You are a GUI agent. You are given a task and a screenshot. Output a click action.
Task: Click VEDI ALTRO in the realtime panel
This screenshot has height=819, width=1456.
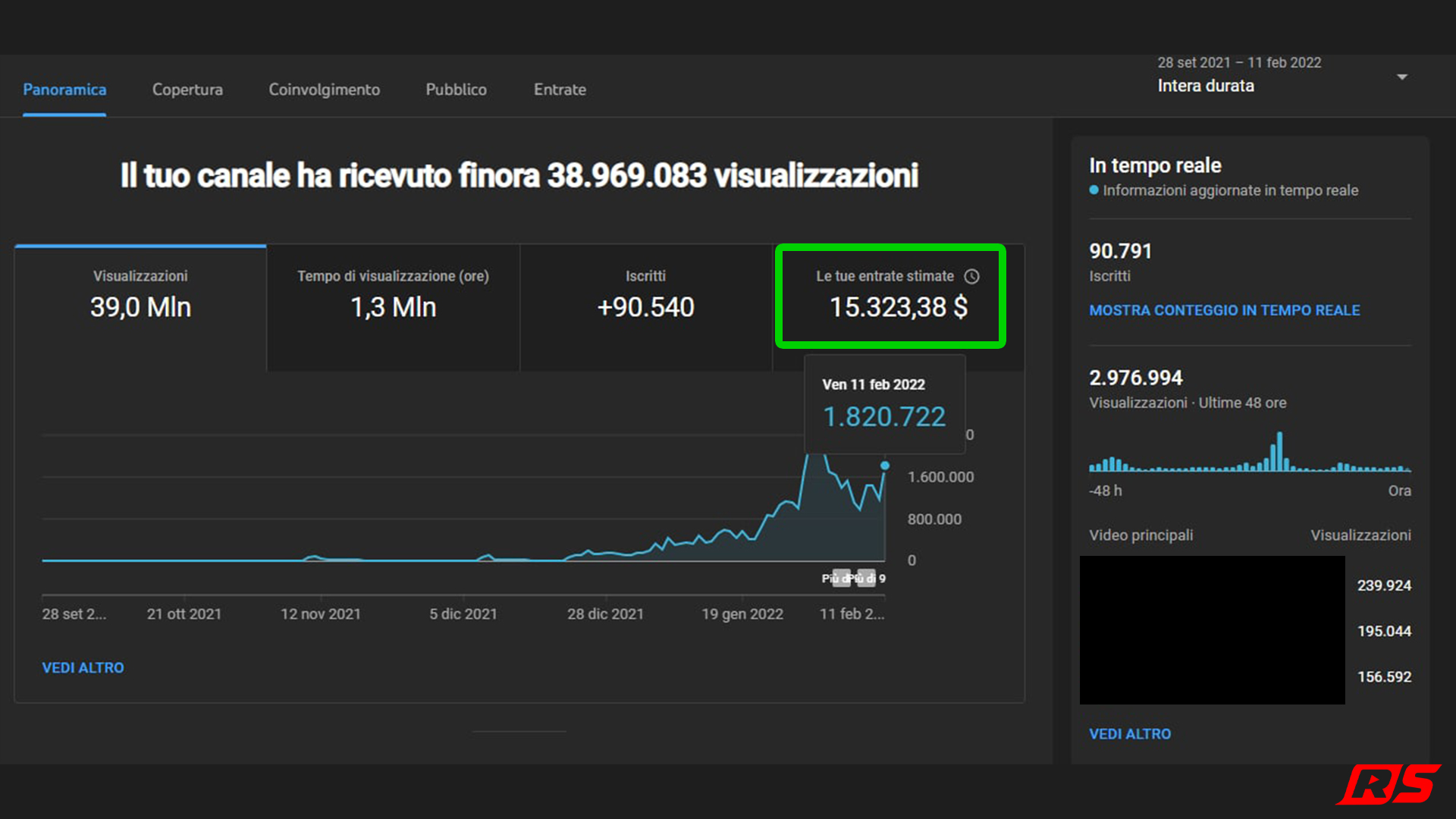tap(1130, 734)
